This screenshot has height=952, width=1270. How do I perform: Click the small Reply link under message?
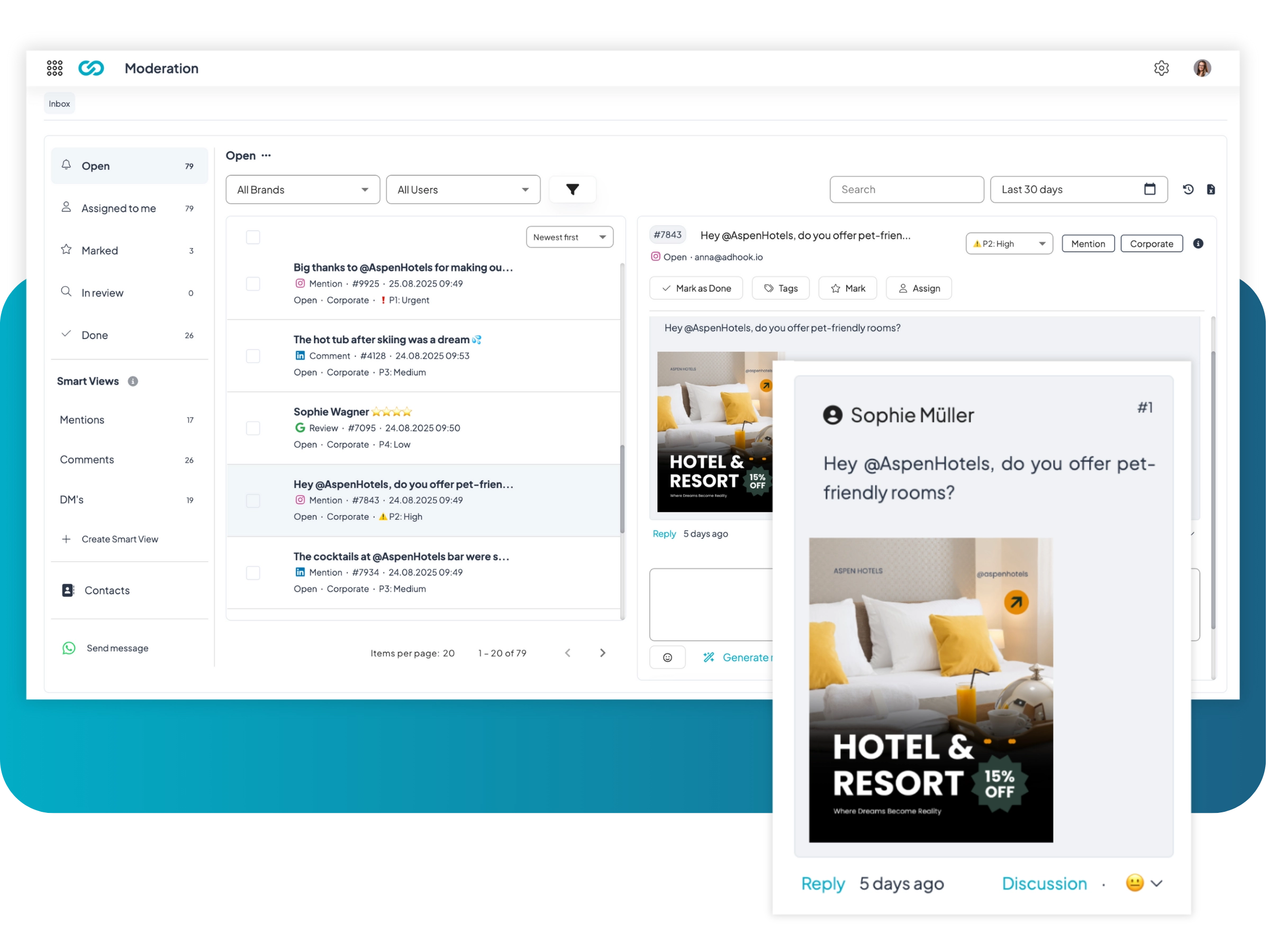(664, 534)
